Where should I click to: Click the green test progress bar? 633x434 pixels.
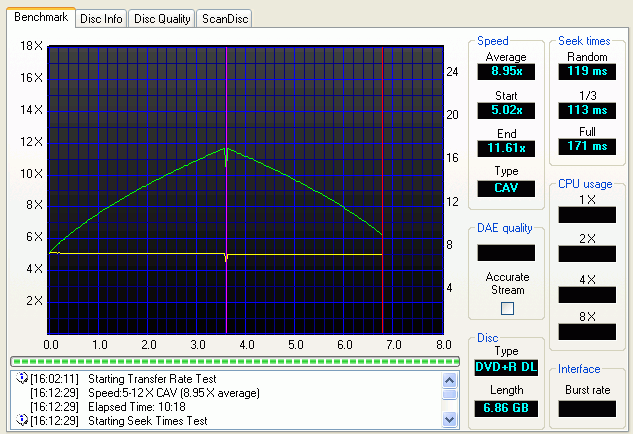coord(235,361)
